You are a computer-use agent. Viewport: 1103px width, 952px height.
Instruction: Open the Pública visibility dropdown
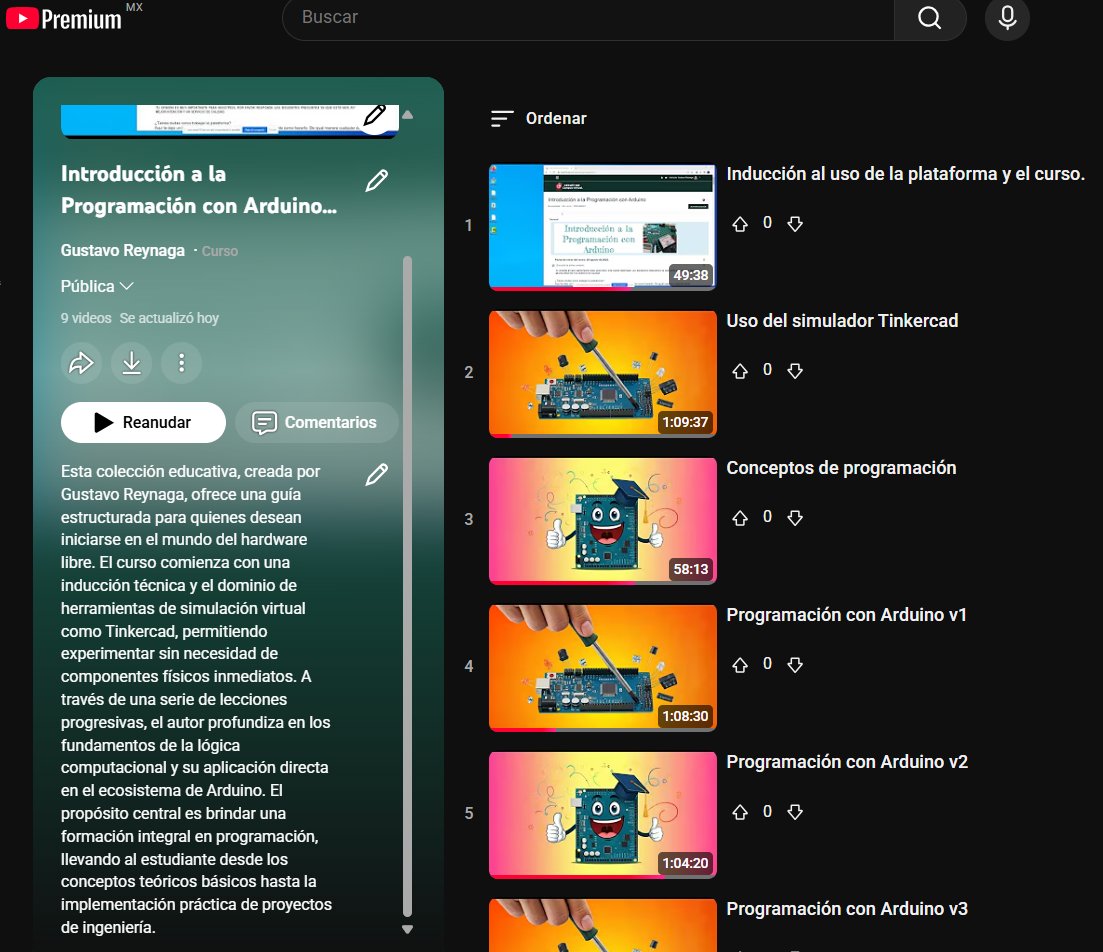click(x=97, y=286)
